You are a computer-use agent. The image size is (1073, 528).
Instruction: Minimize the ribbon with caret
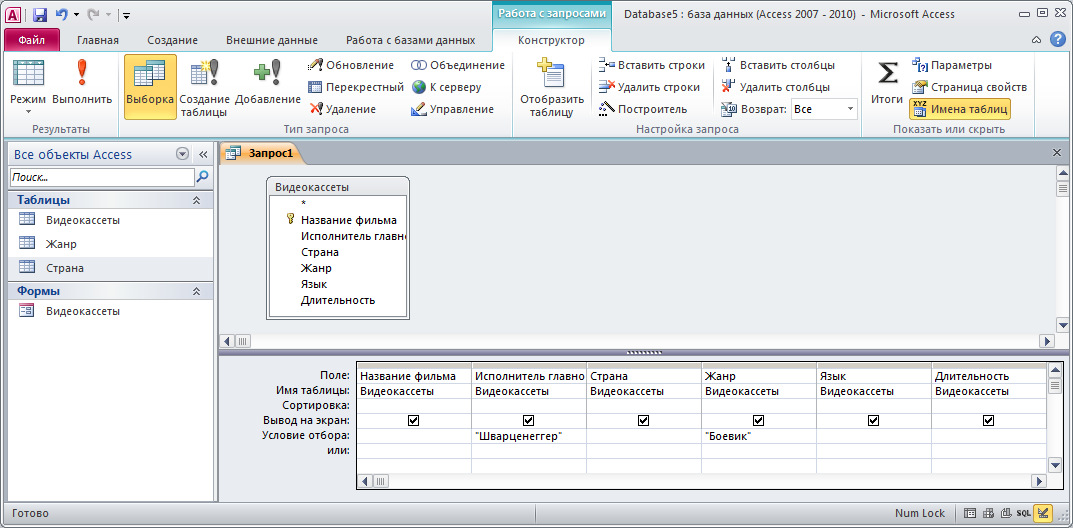click(x=1037, y=40)
